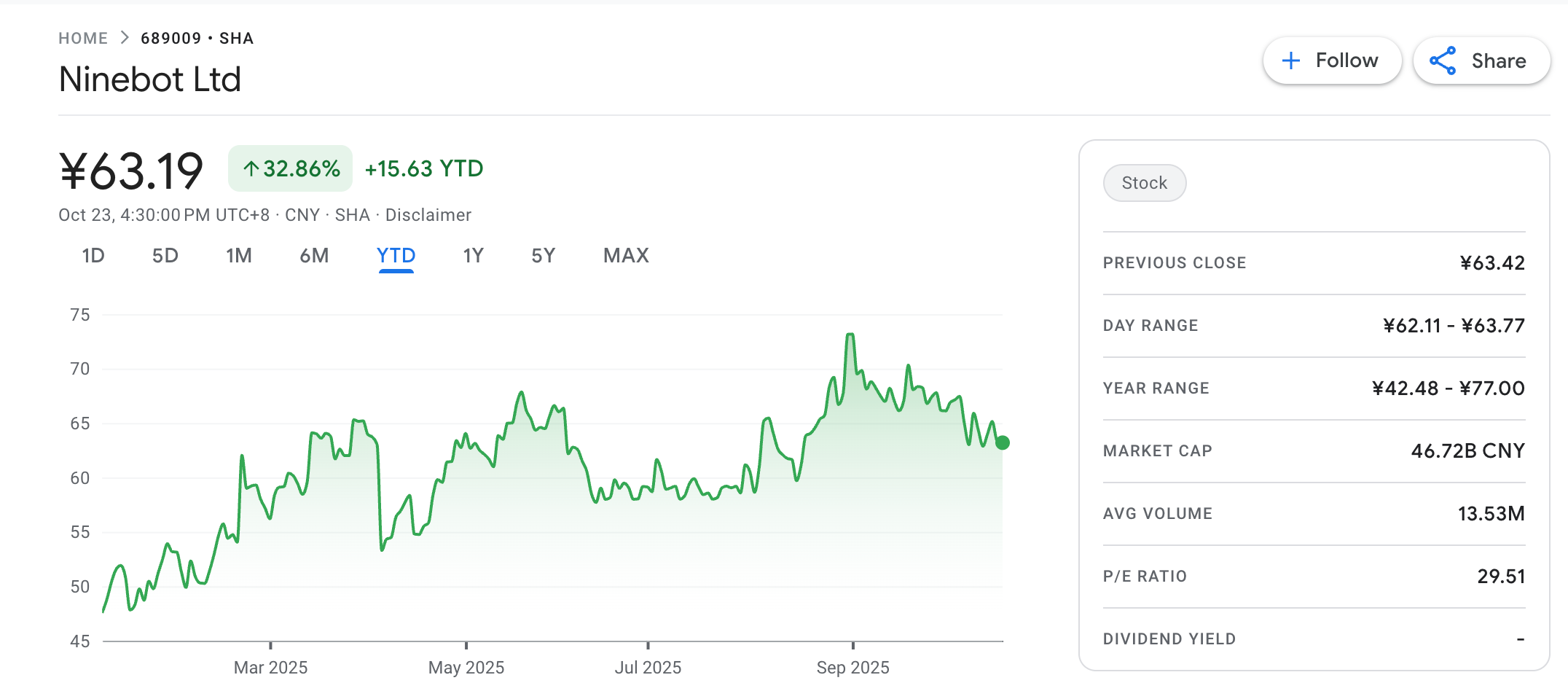Viewport: 1568px width, 691px height.
Task: Click the ¥62.11 - ¥63.77 day range value
Action: (x=1454, y=326)
